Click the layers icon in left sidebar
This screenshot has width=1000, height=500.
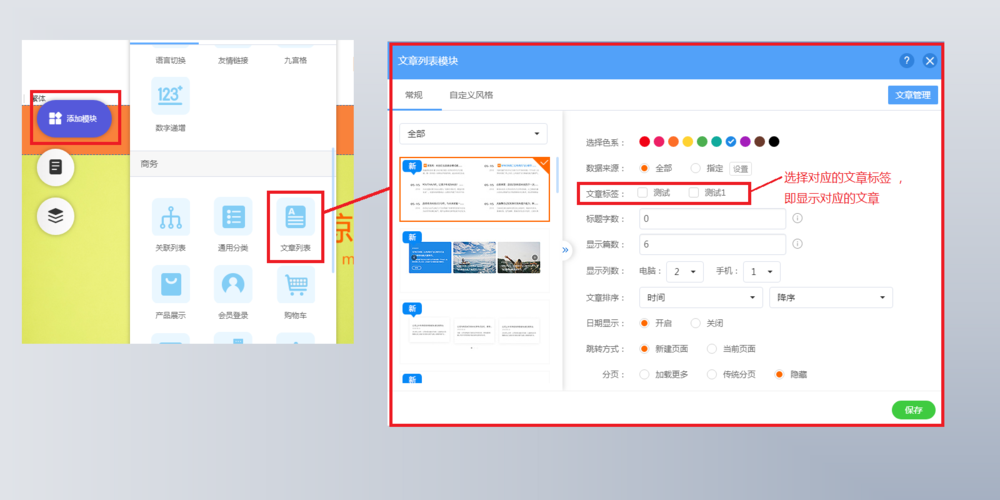[x=56, y=216]
